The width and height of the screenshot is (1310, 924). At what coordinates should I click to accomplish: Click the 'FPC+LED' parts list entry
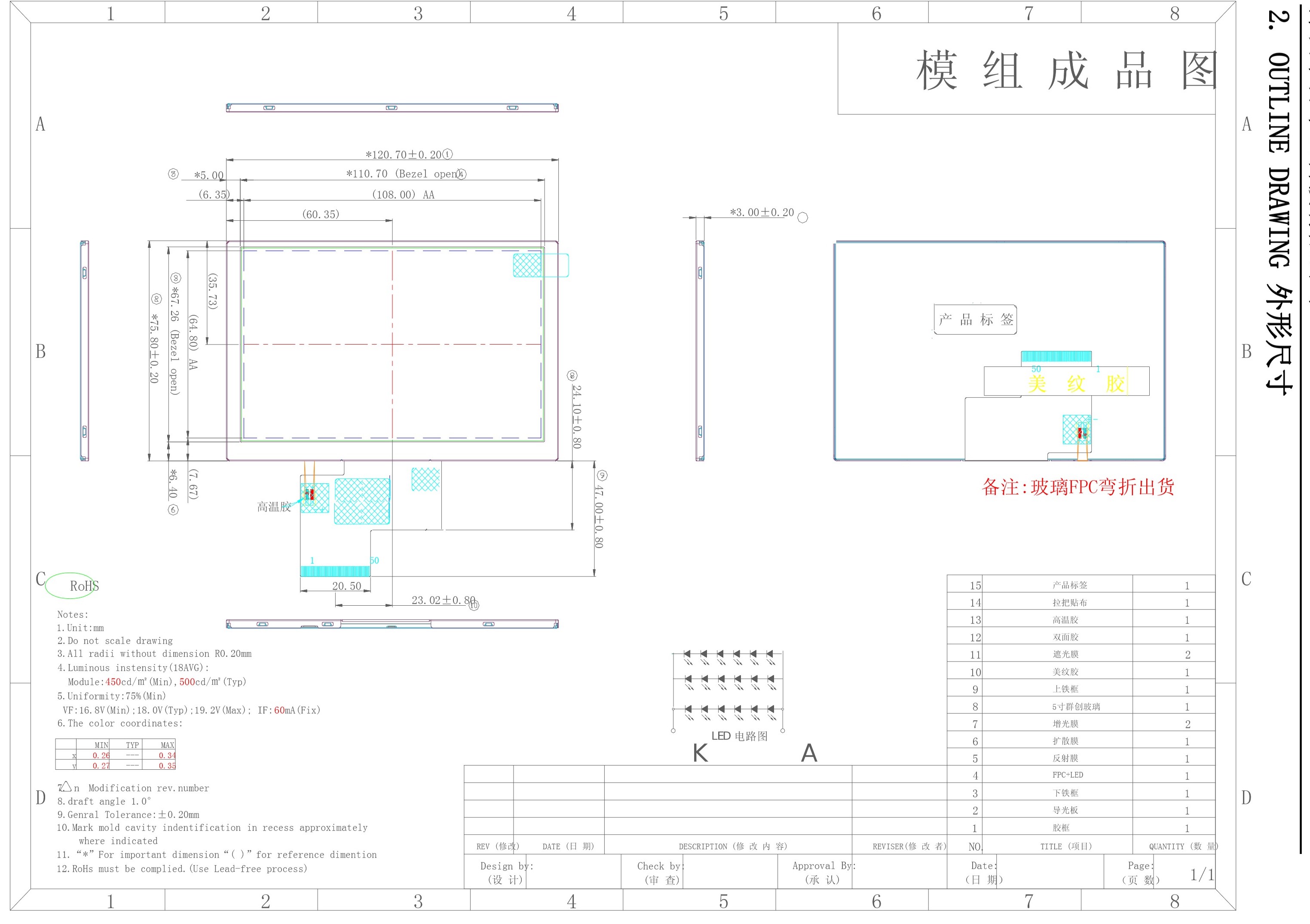(1068, 775)
